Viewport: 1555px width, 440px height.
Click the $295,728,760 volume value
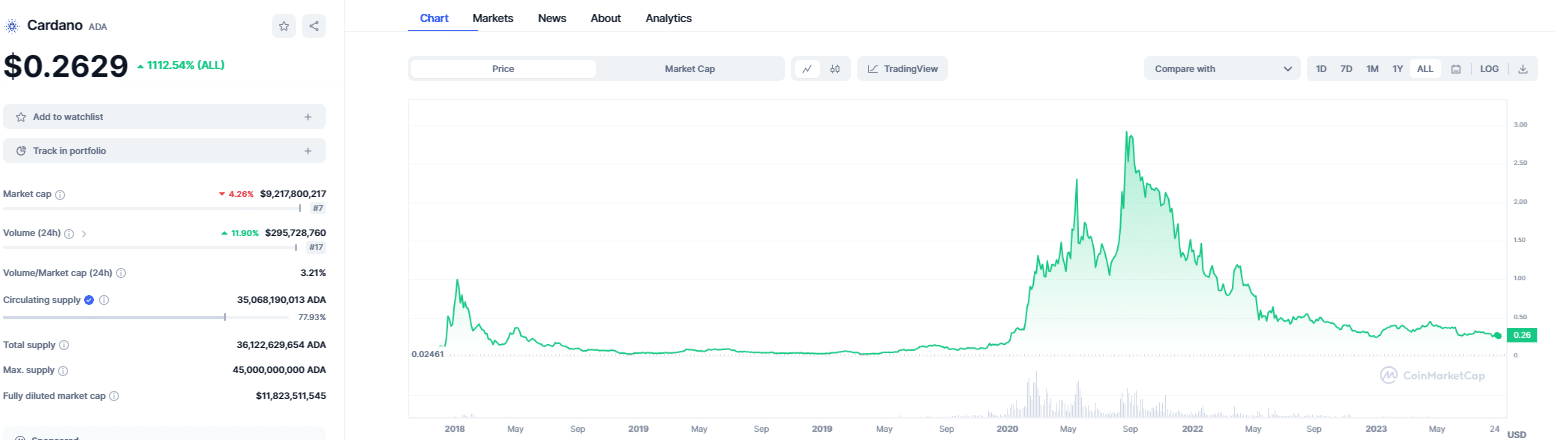(295, 233)
